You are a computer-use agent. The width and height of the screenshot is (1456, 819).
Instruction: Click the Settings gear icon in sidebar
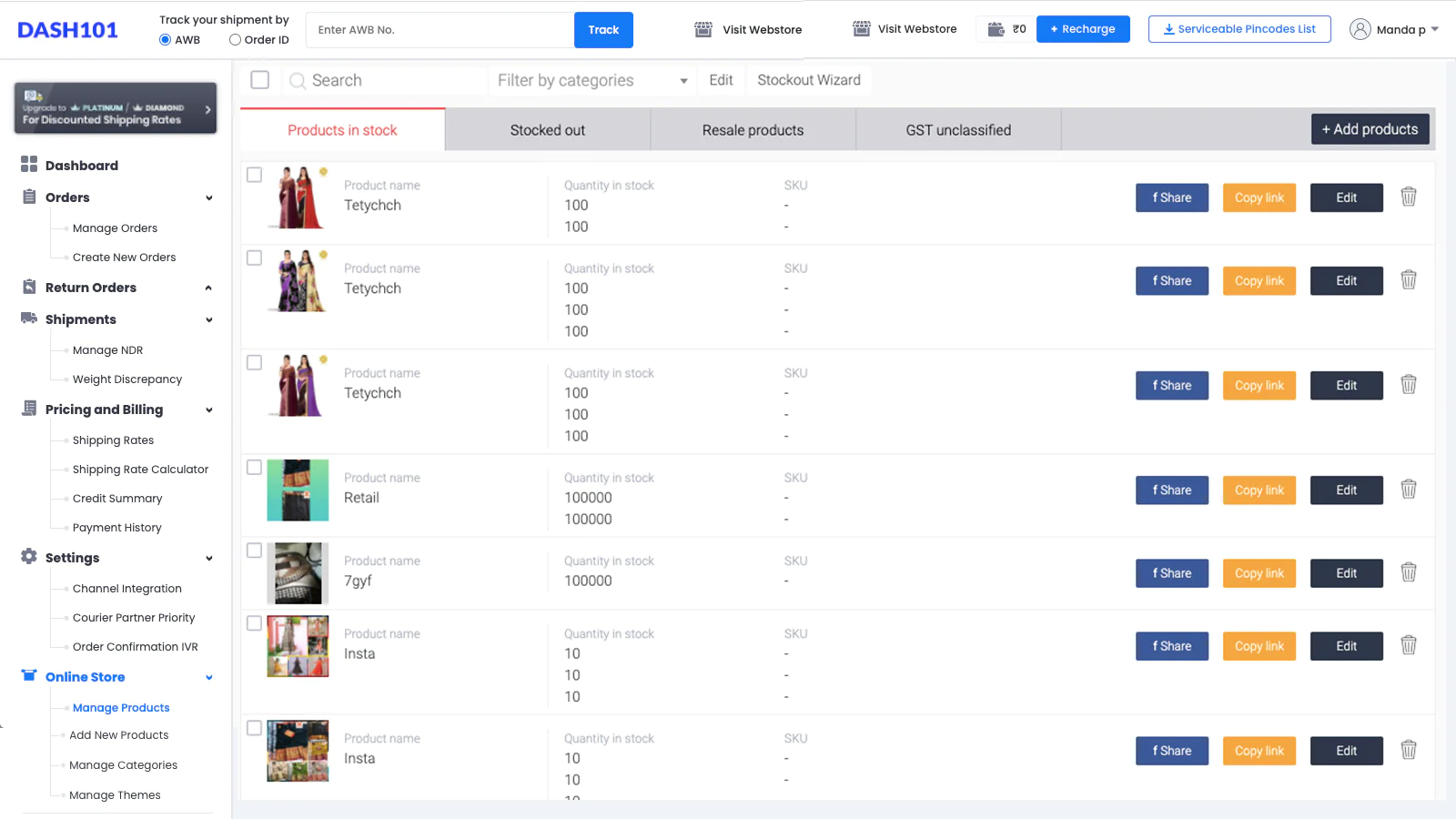(x=29, y=557)
